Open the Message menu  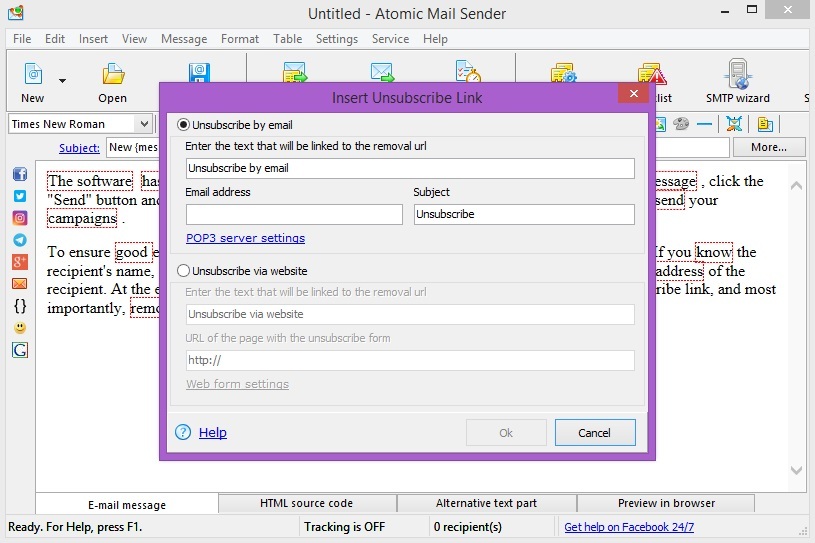[184, 39]
